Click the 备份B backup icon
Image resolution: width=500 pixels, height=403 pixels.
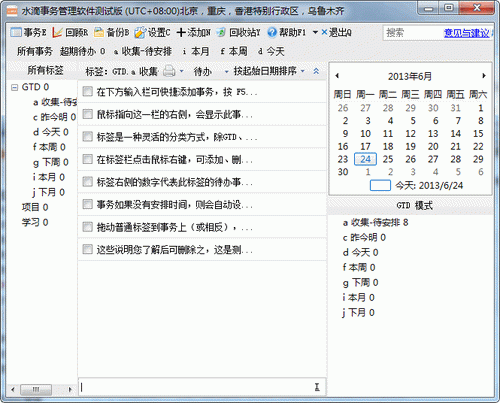(x=99, y=32)
